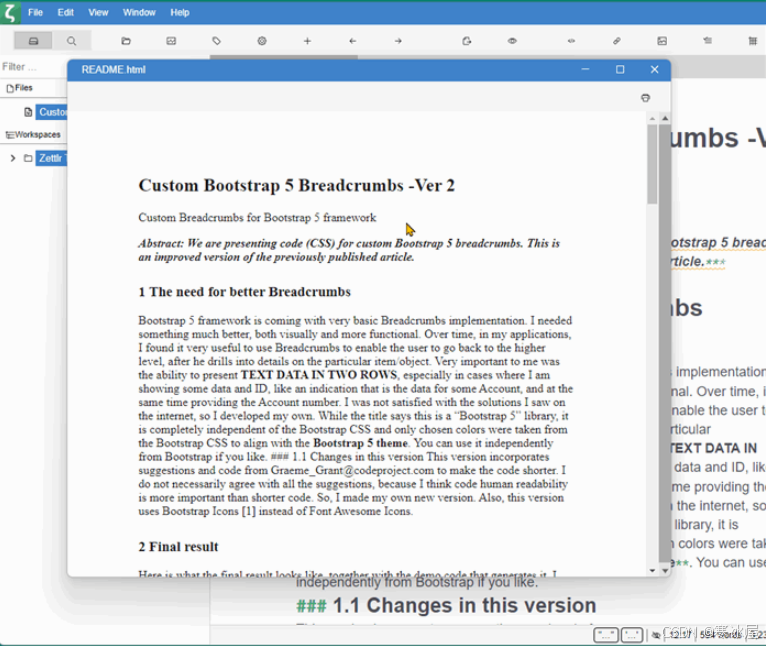
Task: Open the Window menu
Action: (139, 13)
